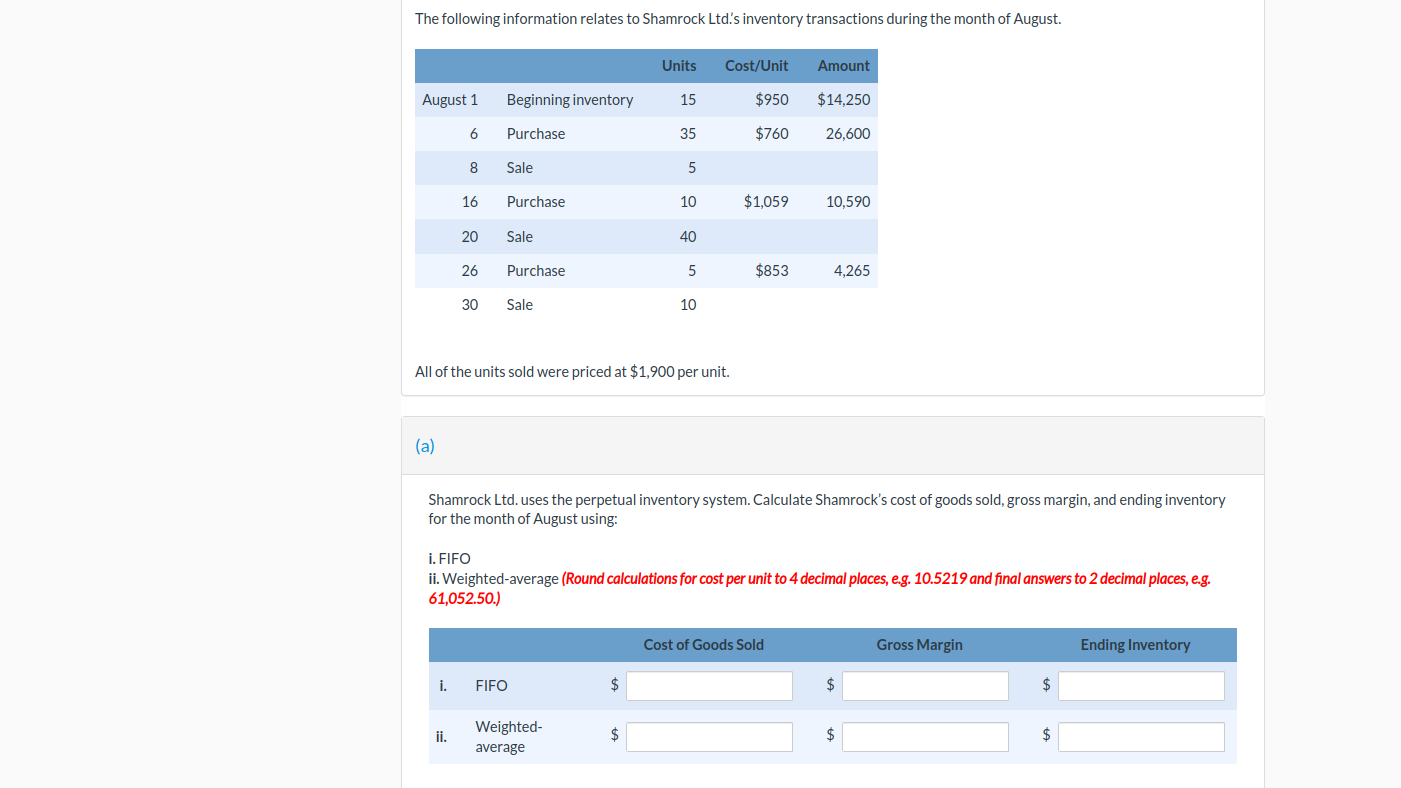Click the $950 cost per unit cell
The image size is (1401, 788).
[772, 100]
